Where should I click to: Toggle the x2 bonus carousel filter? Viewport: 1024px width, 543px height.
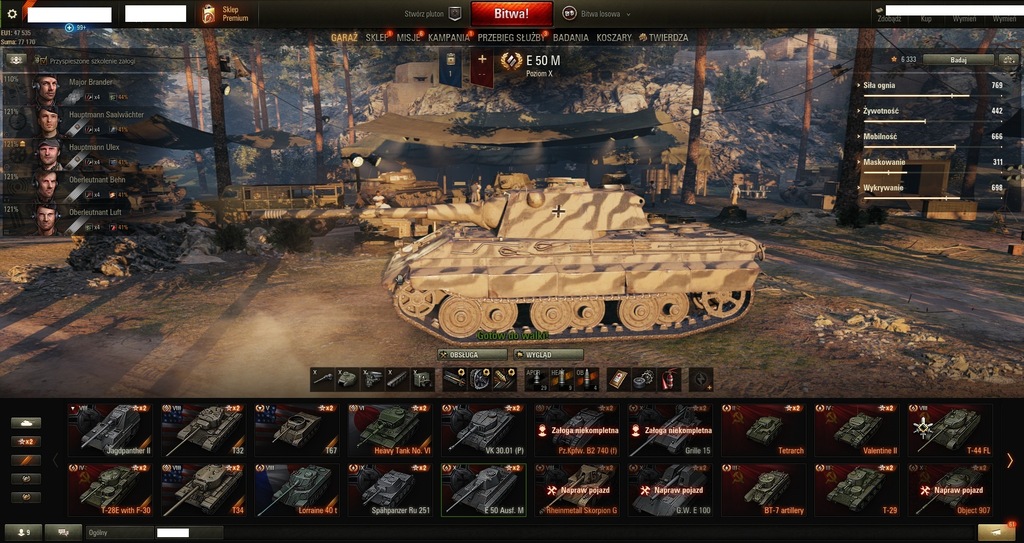point(26,442)
